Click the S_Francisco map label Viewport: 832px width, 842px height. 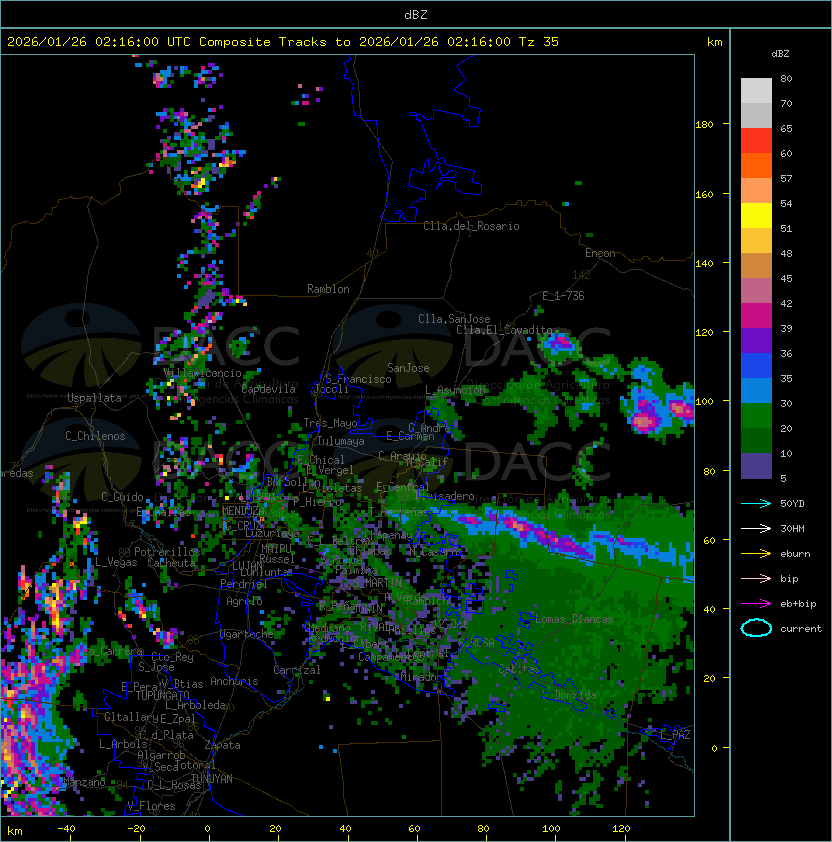(358, 380)
